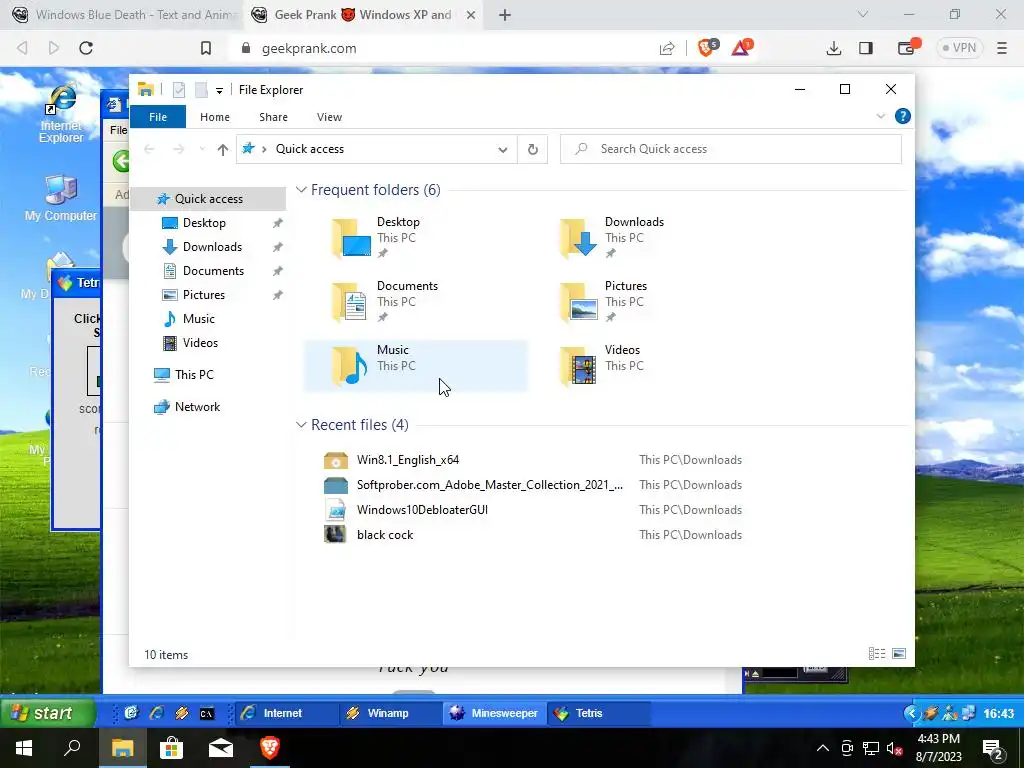Switch to details view layout
The image size is (1024, 768).
(x=877, y=654)
